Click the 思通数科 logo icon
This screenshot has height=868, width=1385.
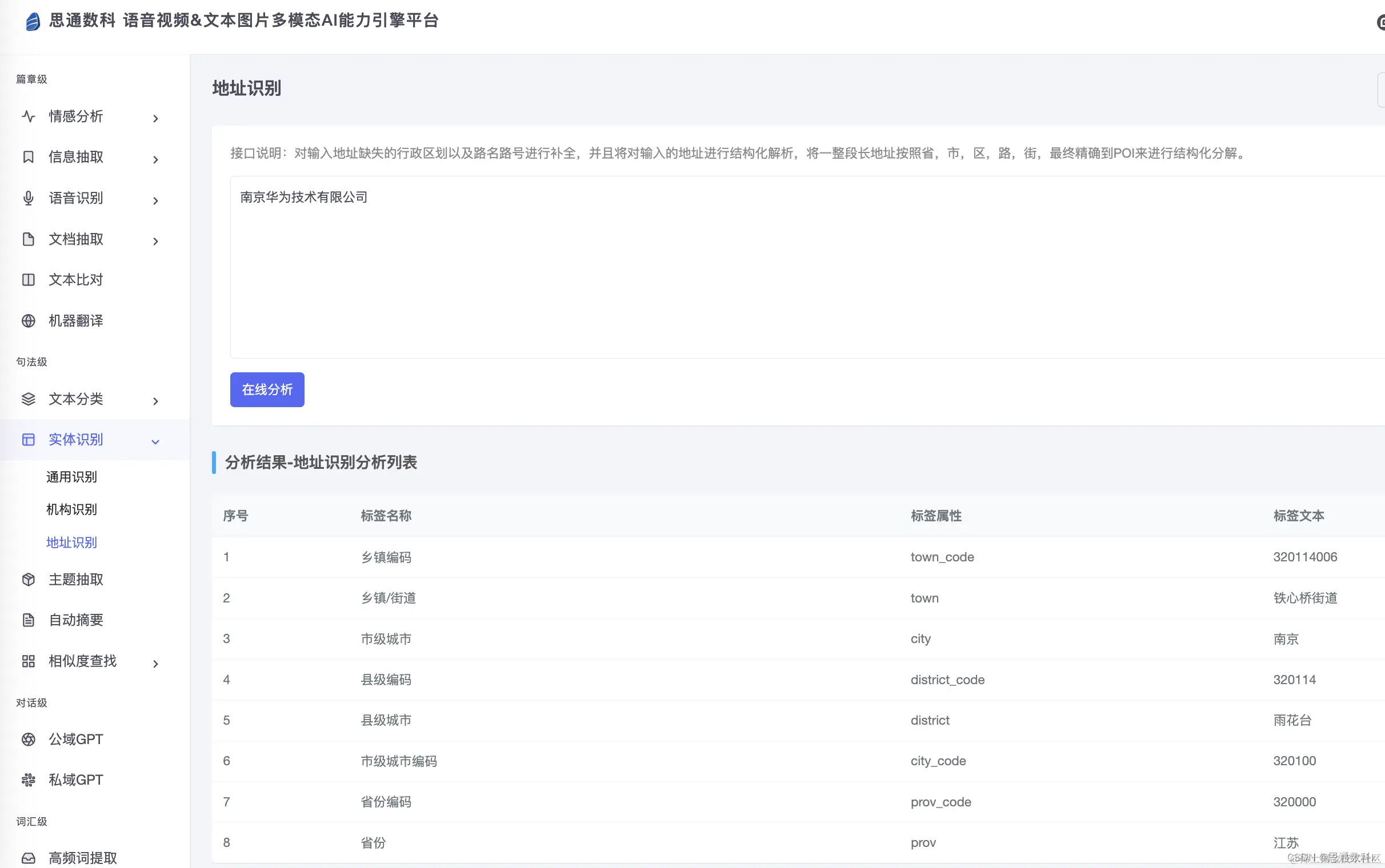[x=33, y=22]
